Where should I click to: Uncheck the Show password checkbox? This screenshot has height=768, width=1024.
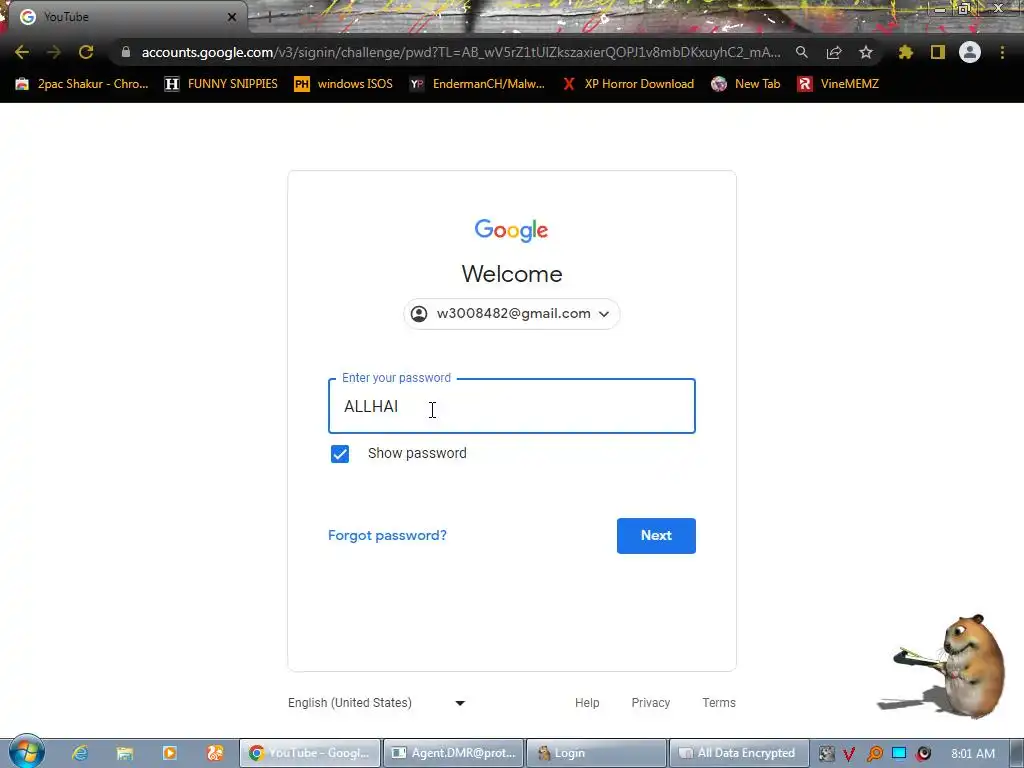340,454
